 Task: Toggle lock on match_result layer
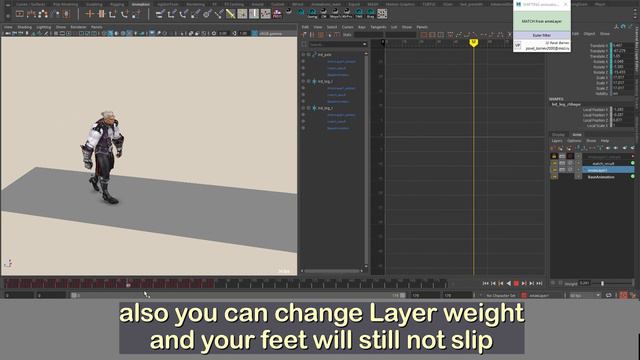tap(554, 163)
